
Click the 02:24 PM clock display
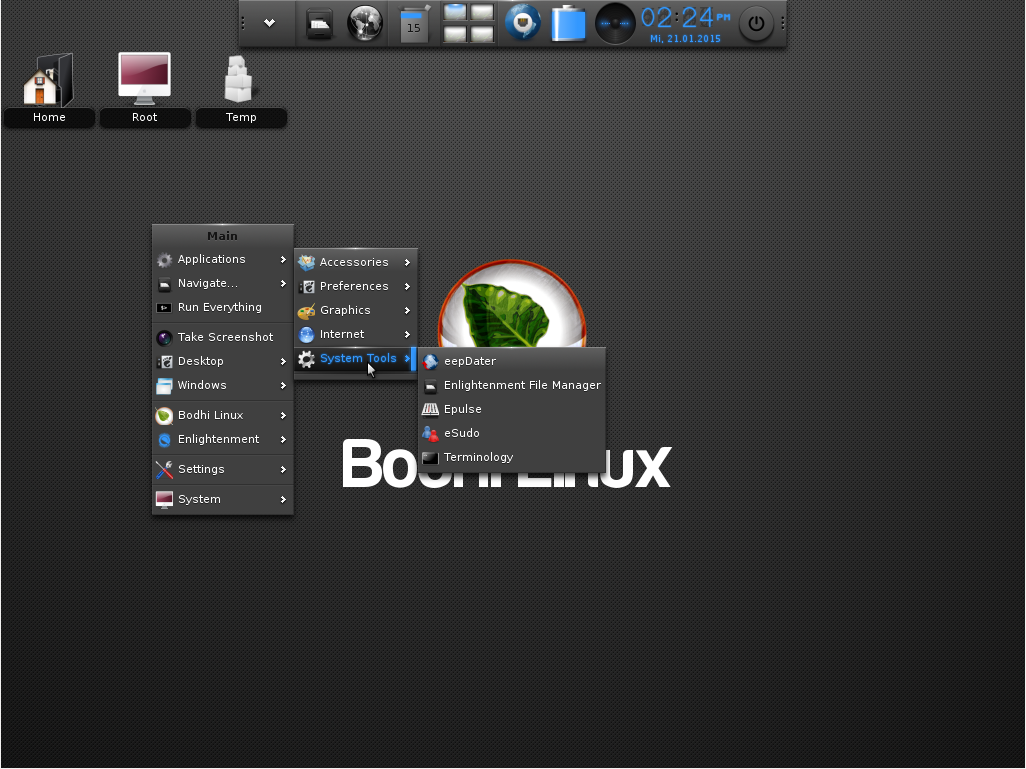(685, 18)
